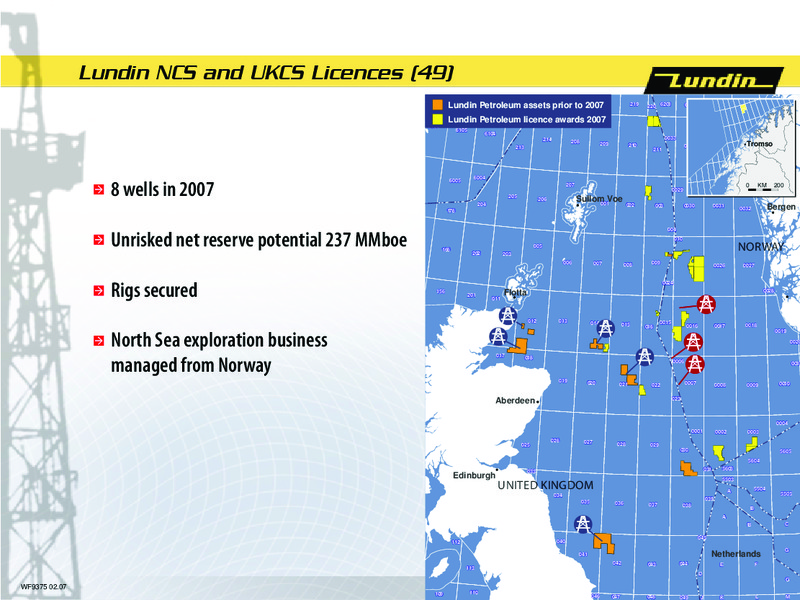Click the "NORWAY" map label

761,247
